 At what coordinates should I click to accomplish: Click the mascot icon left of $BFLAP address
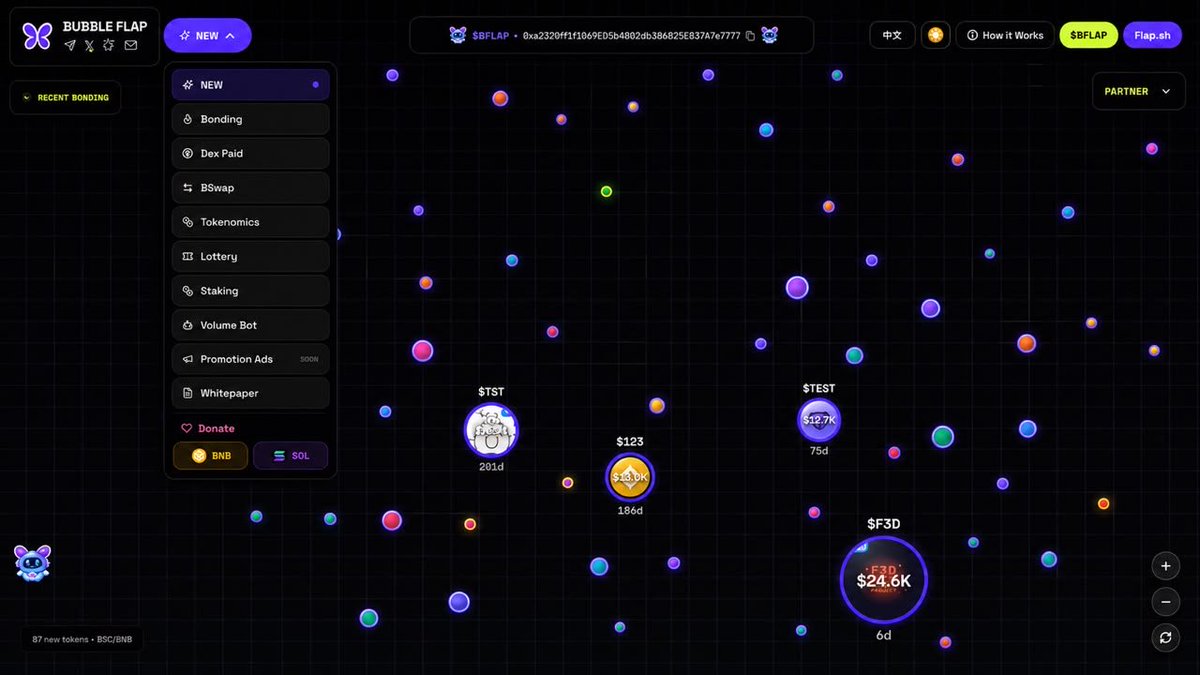pyautogui.click(x=458, y=35)
